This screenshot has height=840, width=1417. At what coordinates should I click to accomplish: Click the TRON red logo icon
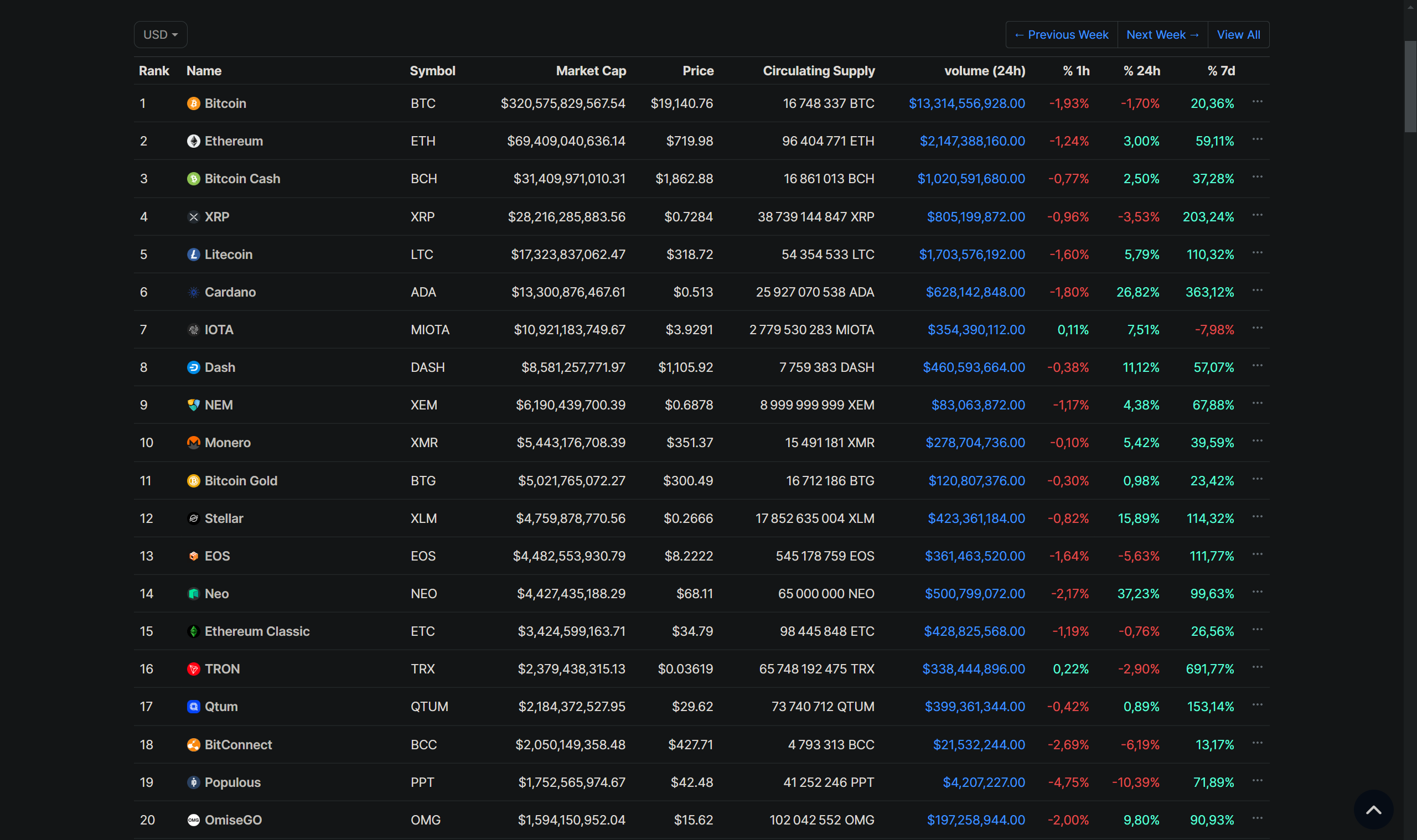point(194,669)
